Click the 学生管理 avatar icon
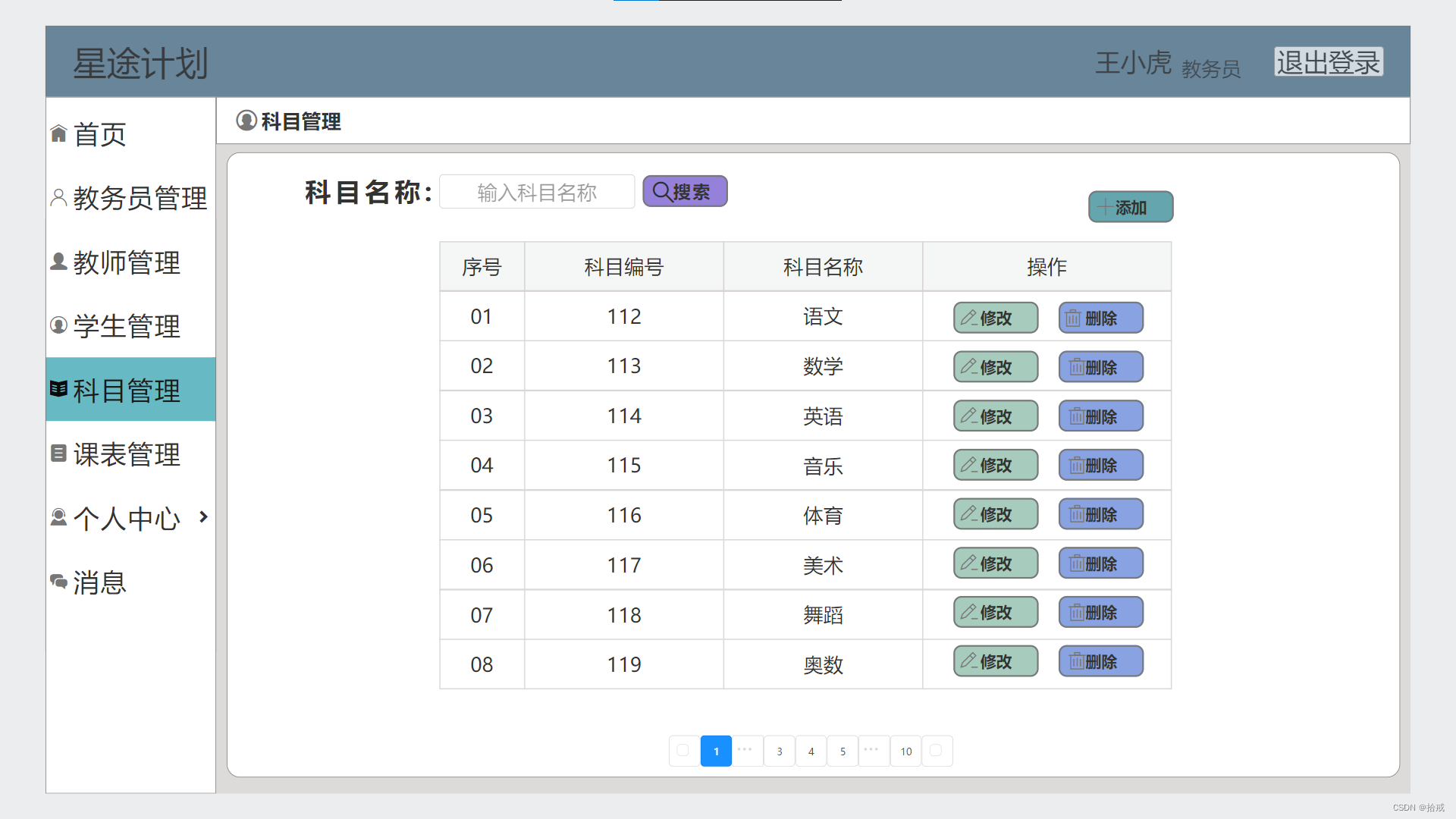Viewport: 1456px width, 819px height. (x=58, y=325)
